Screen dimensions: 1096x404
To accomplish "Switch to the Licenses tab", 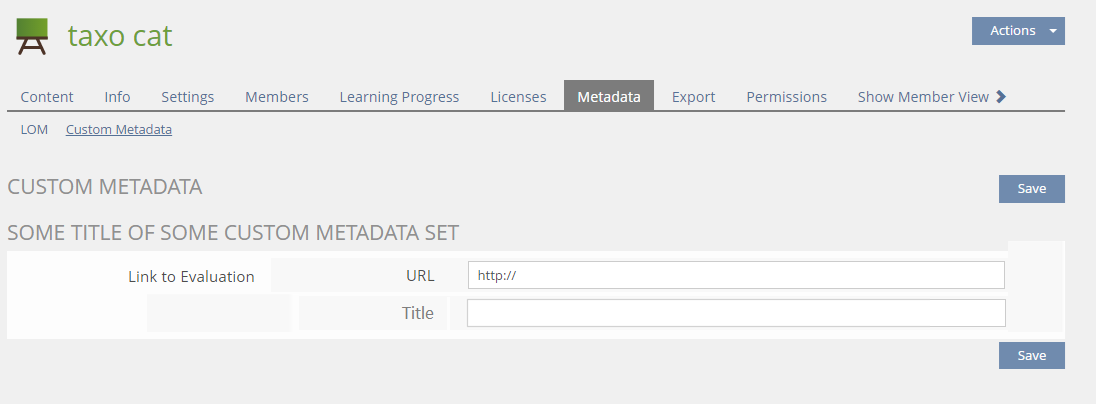I will (518, 97).
